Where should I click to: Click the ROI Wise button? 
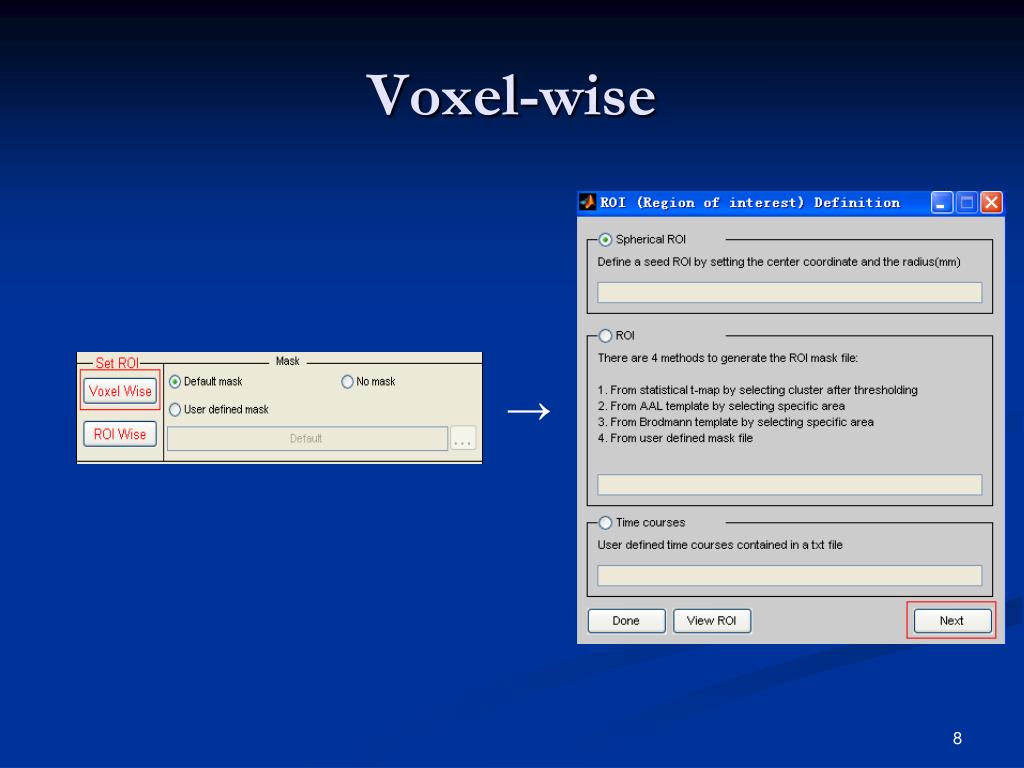[x=120, y=434]
